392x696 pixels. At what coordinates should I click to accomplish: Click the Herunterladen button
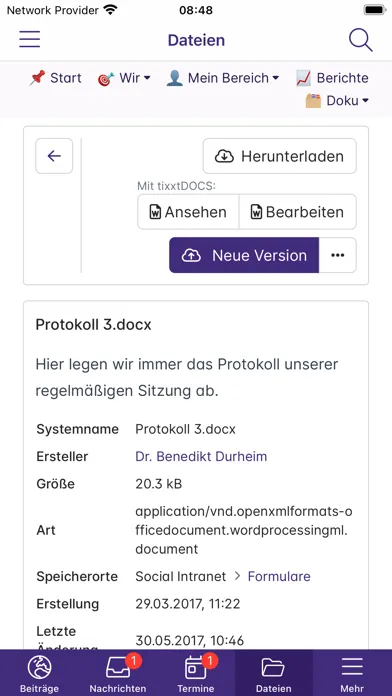(x=280, y=156)
